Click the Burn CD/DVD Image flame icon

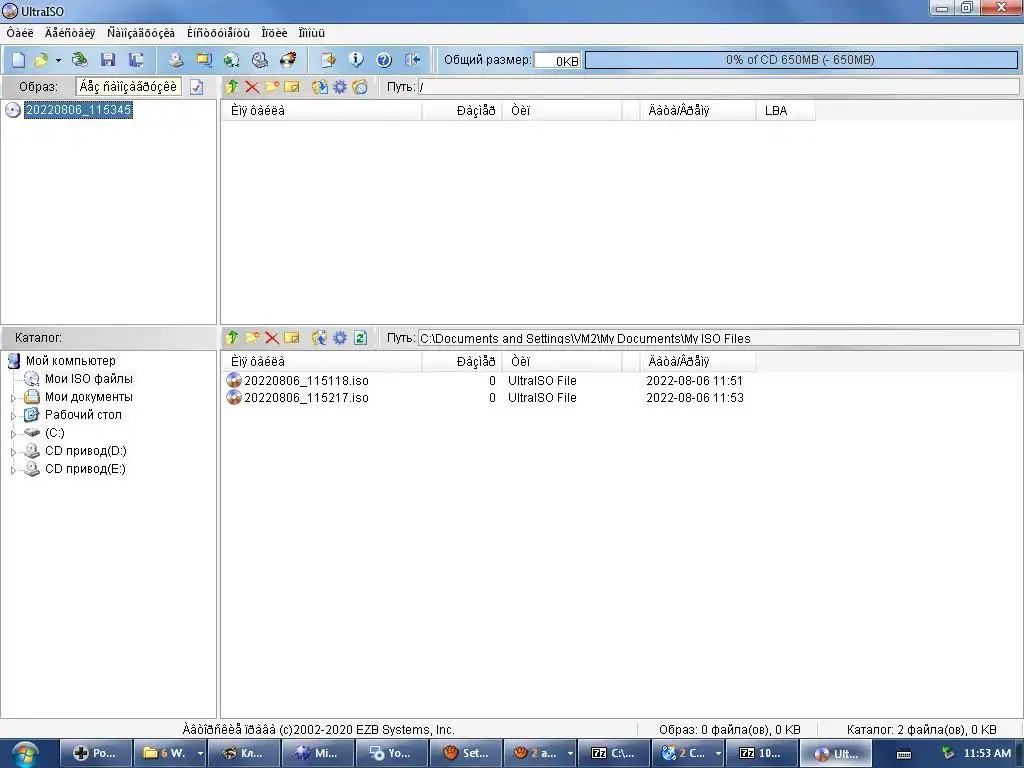click(288, 60)
